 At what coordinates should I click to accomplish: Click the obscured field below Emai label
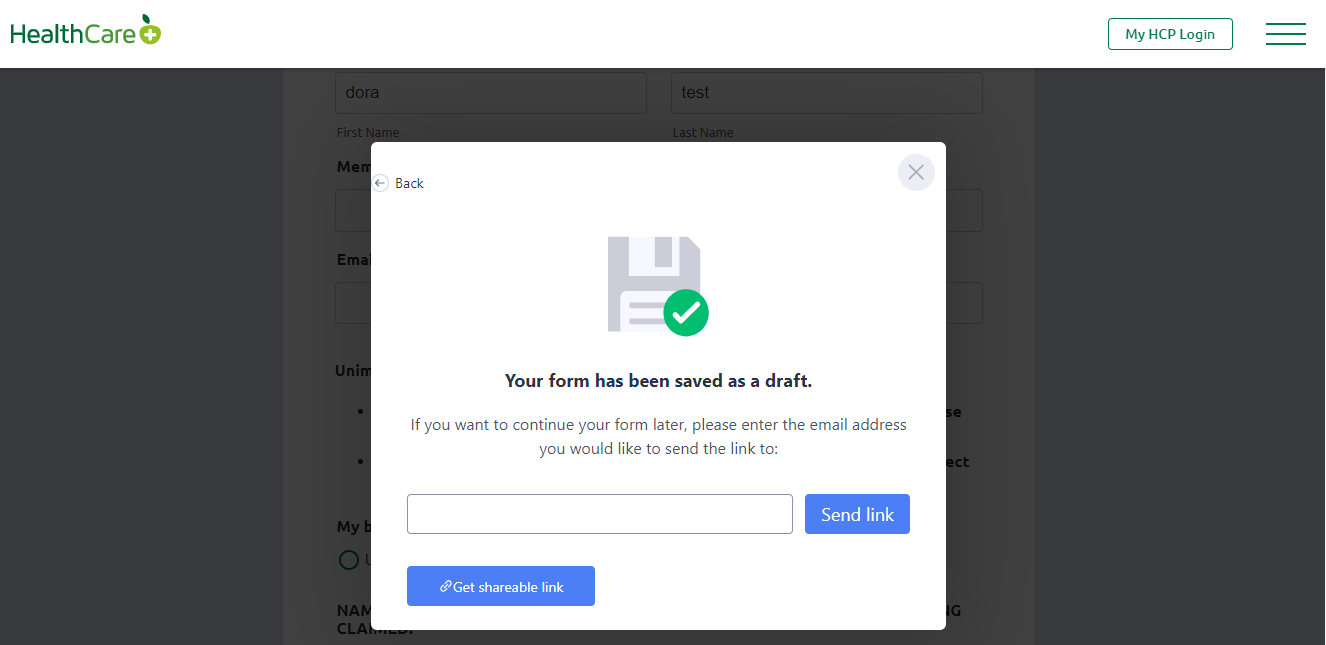(x=353, y=303)
